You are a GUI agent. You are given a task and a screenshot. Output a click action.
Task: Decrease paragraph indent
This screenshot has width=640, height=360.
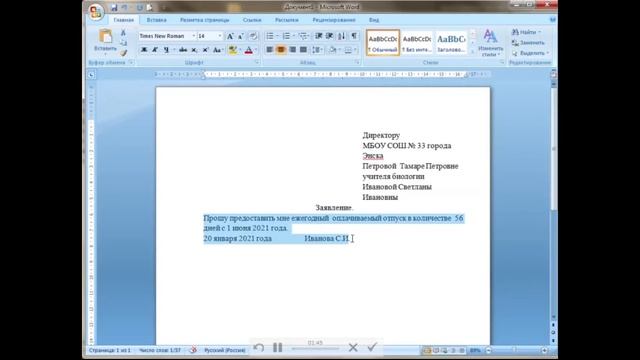coord(319,36)
